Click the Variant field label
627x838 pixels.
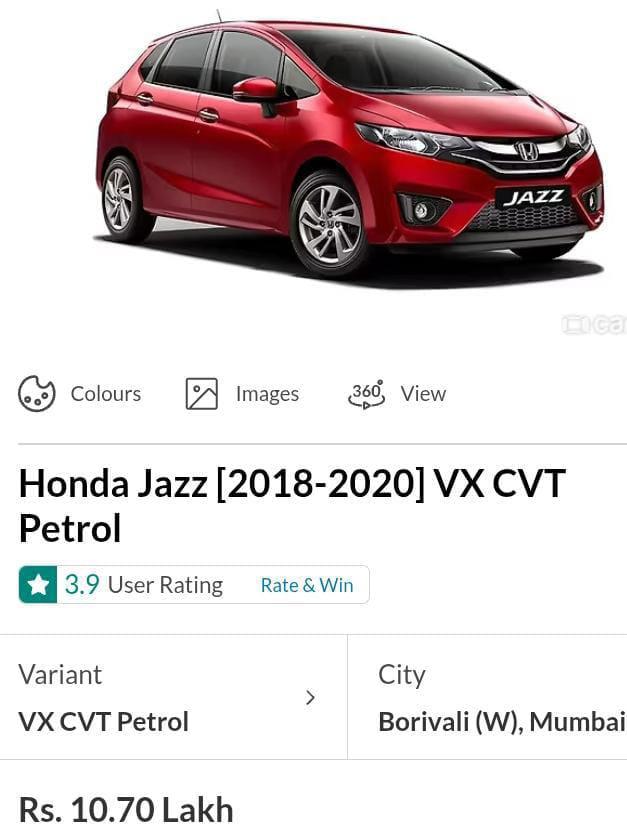pos(60,674)
